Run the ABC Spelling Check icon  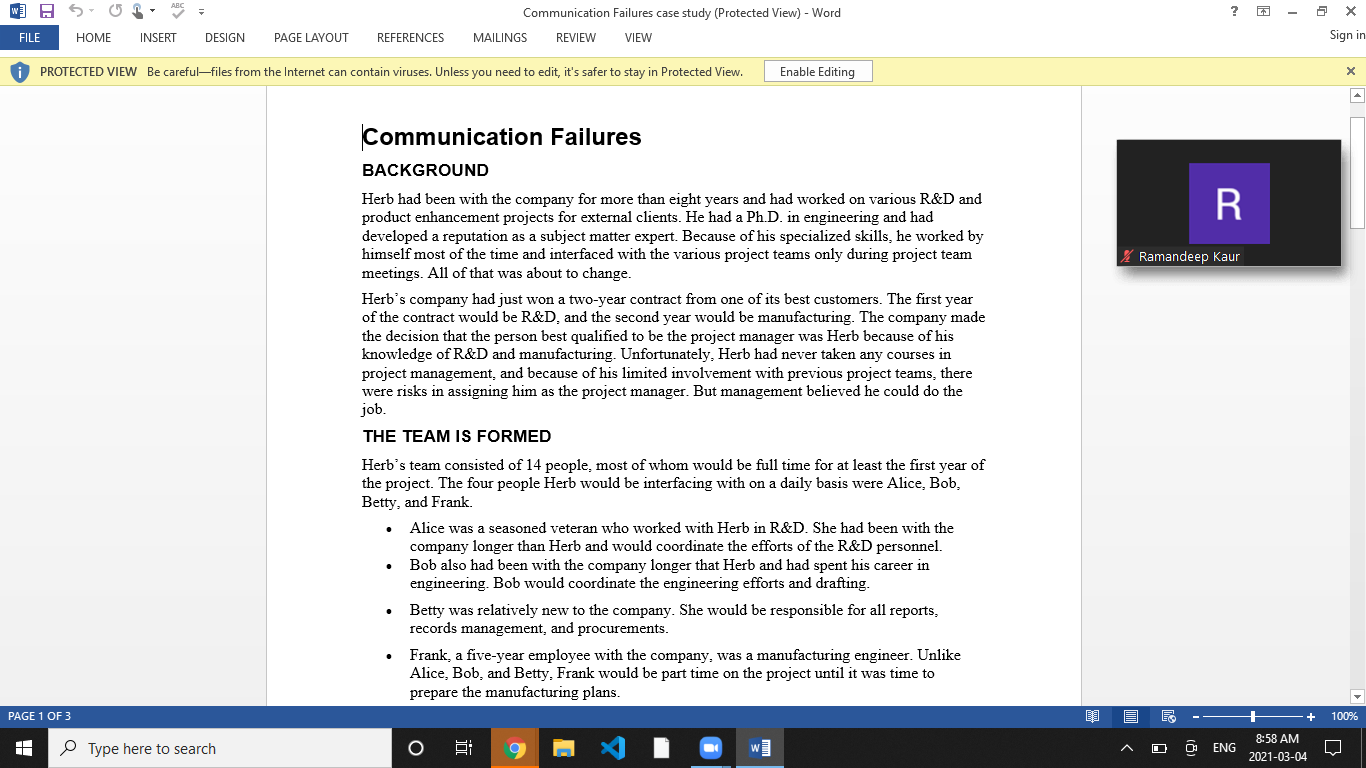177,11
